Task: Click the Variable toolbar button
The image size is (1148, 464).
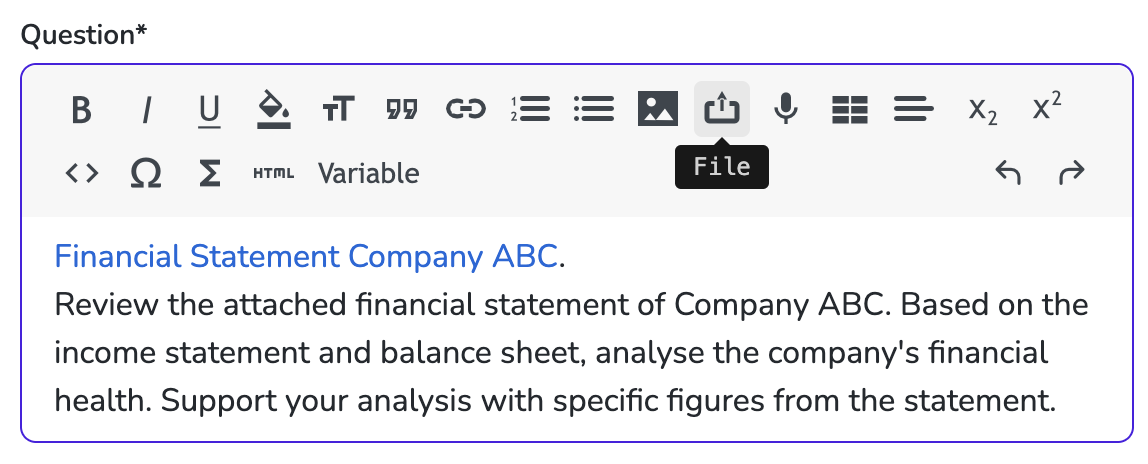Action: click(x=368, y=173)
